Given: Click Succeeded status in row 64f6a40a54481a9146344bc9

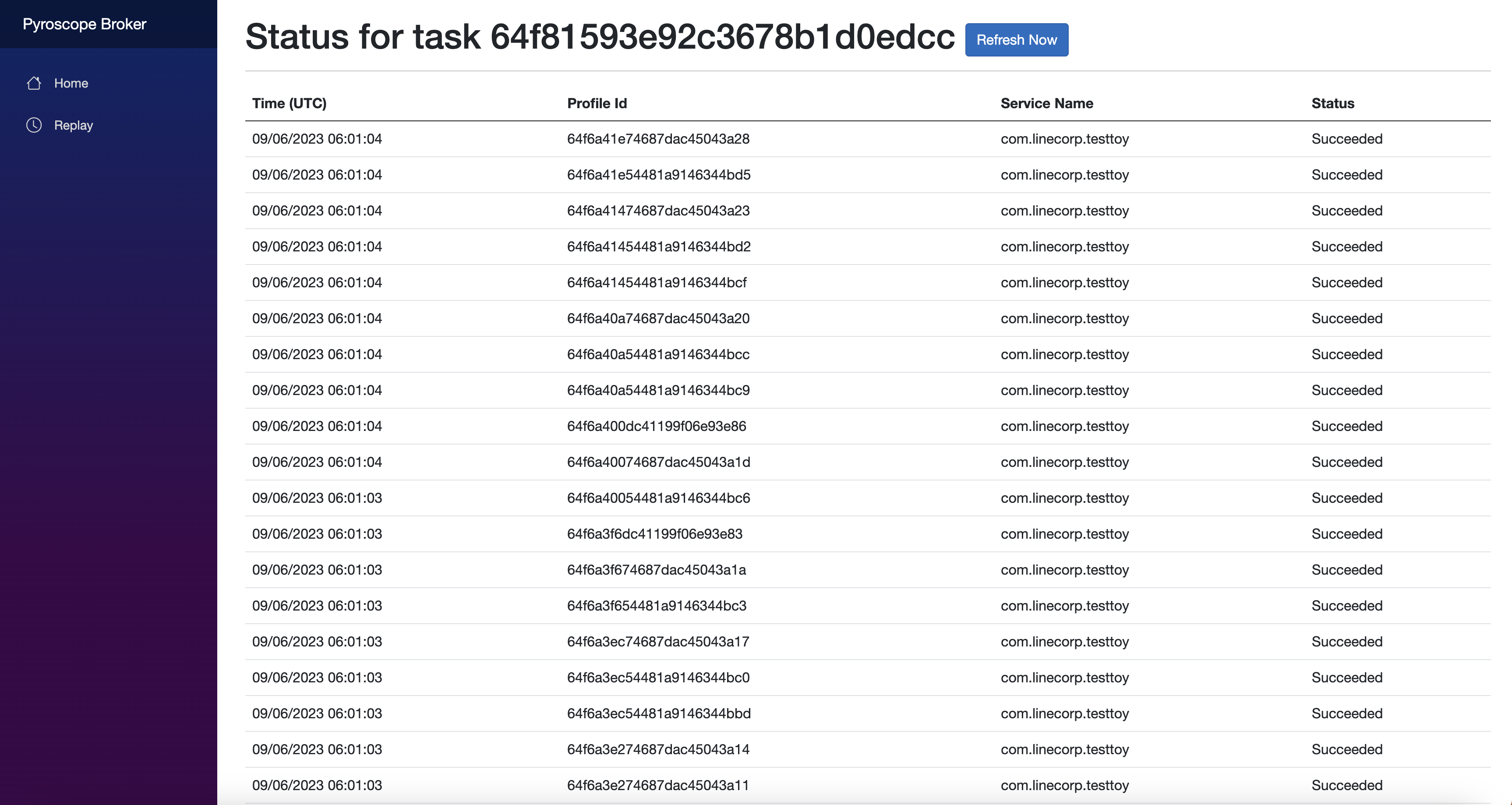Looking at the screenshot, I should pos(1347,390).
